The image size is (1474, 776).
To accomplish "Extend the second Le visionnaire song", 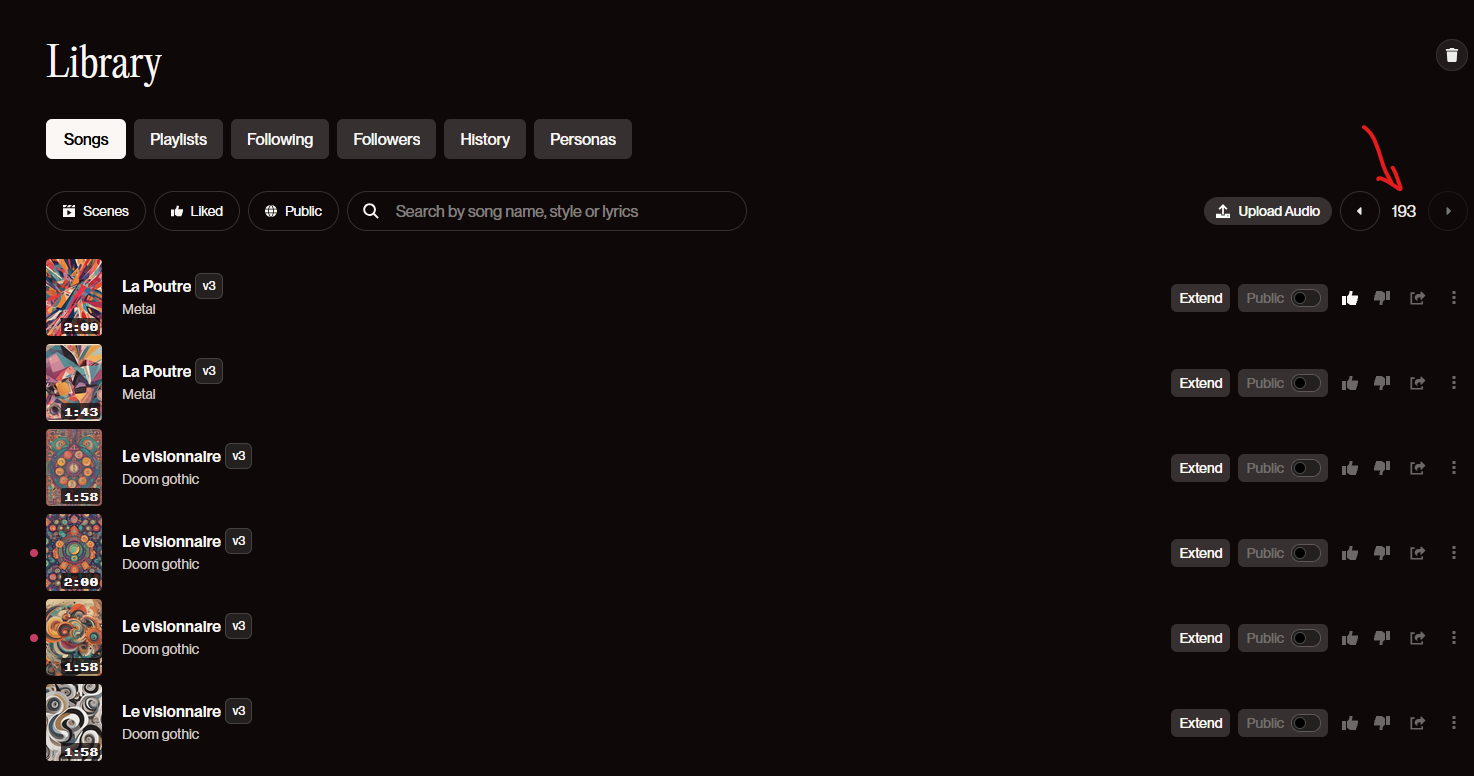I will [x=1200, y=553].
